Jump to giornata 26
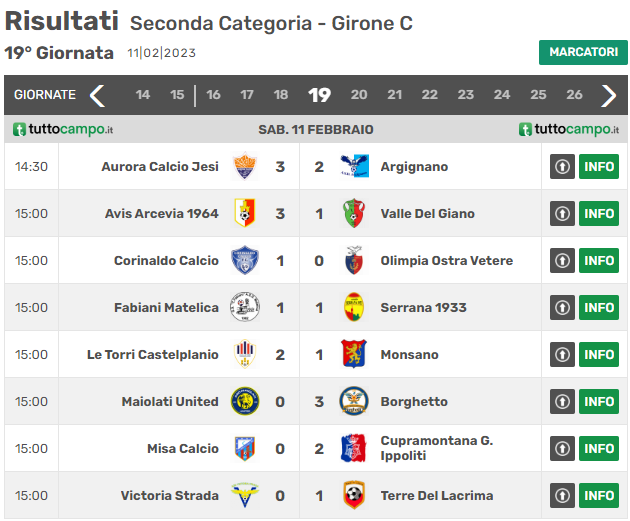This screenshot has height=521, width=630. (x=574, y=95)
